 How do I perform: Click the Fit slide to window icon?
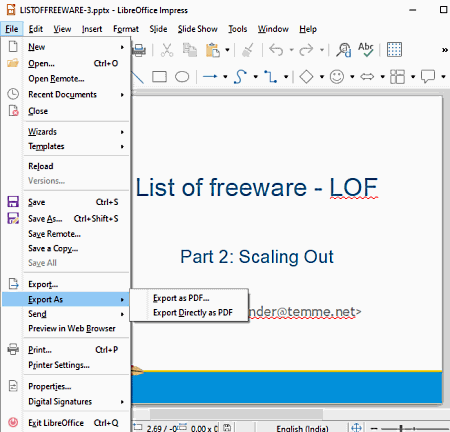tap(356, 427)
